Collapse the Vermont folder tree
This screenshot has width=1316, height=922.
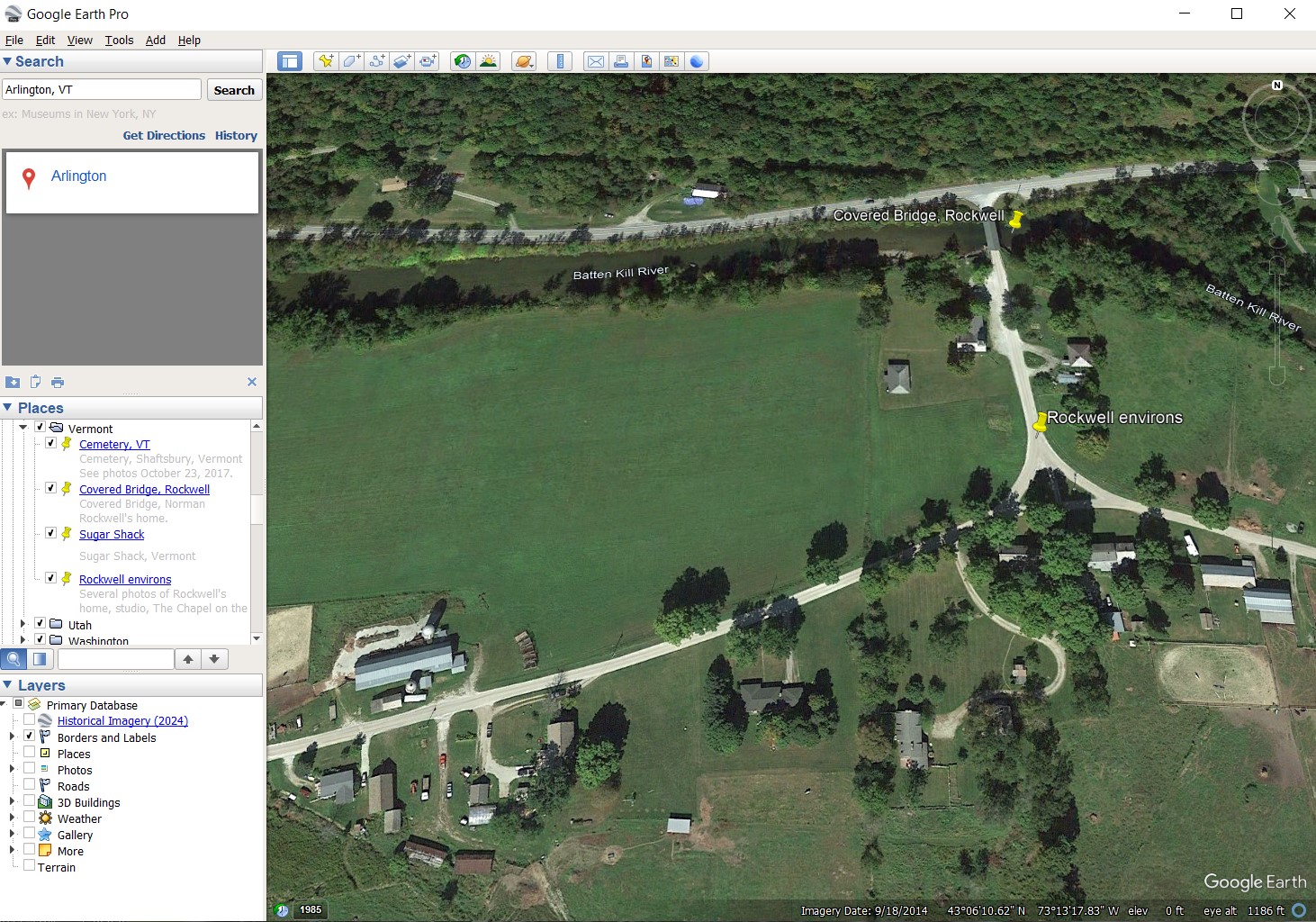(23, 428)
